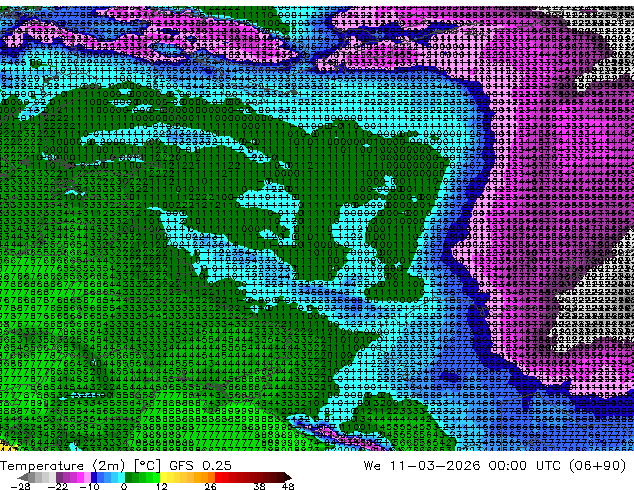Viewport: 634px width, 490px height.
Task: Click the '-22' legend value
Action: (57, 486)
